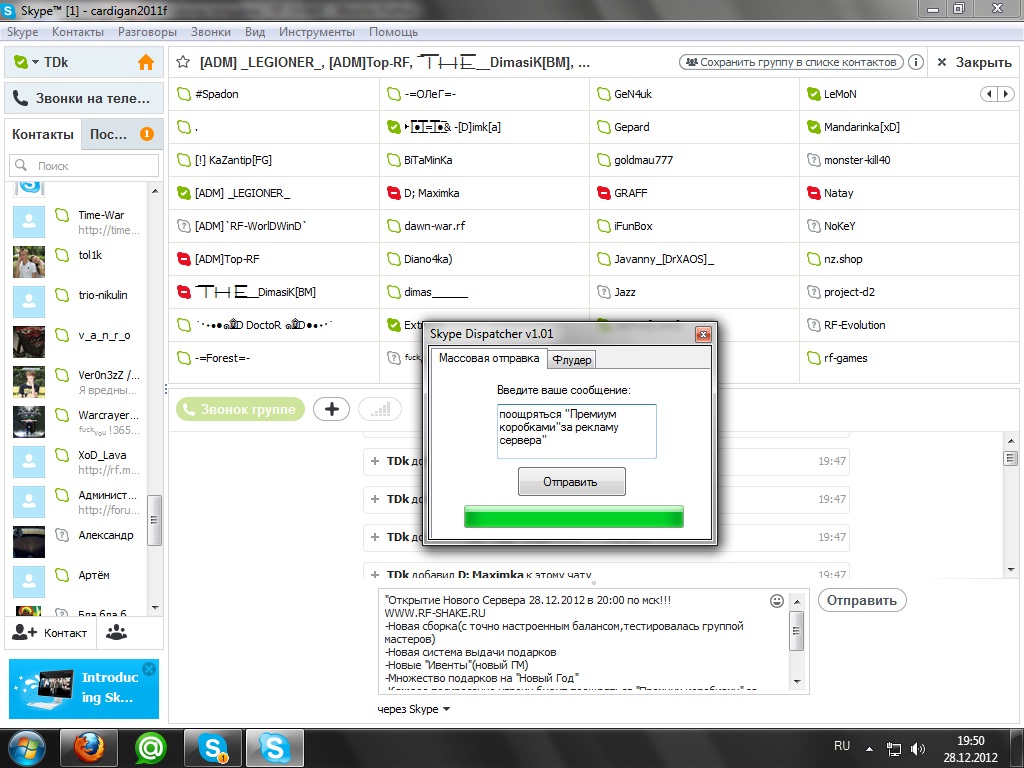
Task: Open the Звонки menu
Action: coord(210,32)
